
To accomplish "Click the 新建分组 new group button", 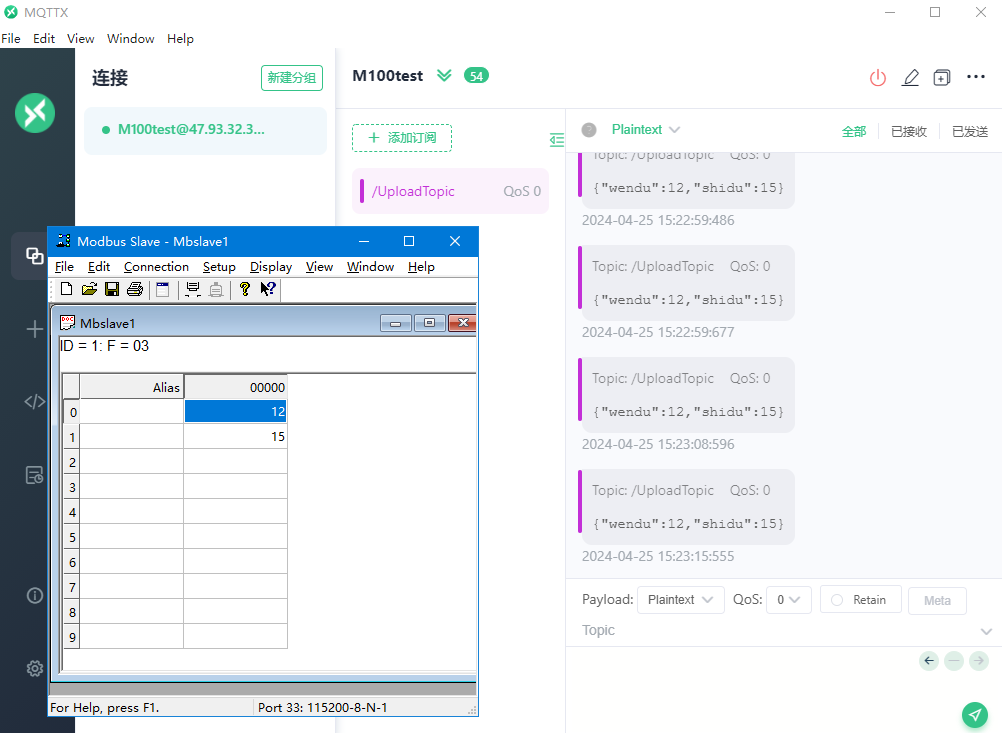I will coord(292,78).
